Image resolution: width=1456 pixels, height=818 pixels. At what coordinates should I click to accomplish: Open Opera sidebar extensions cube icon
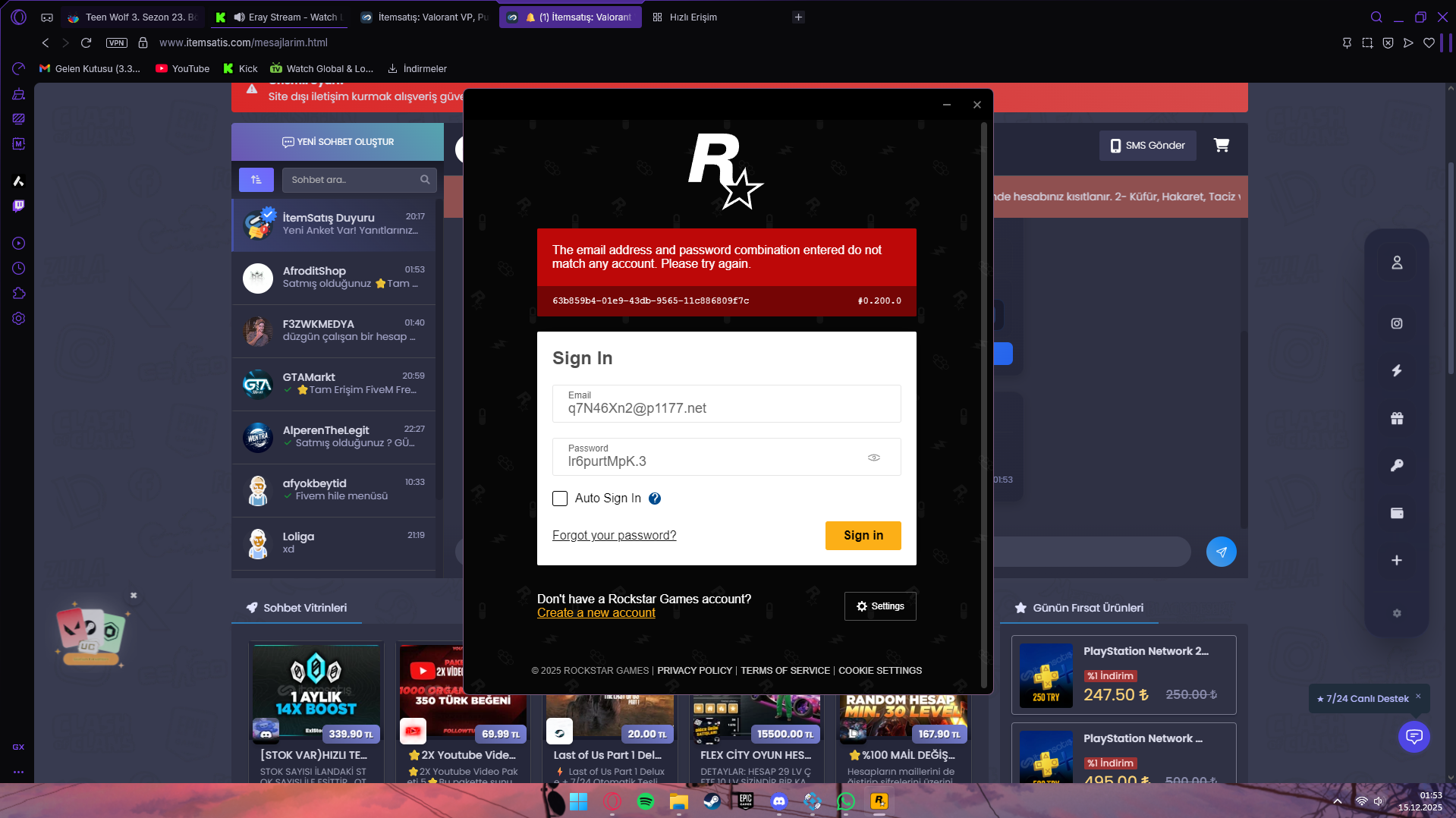click(19, 294)
